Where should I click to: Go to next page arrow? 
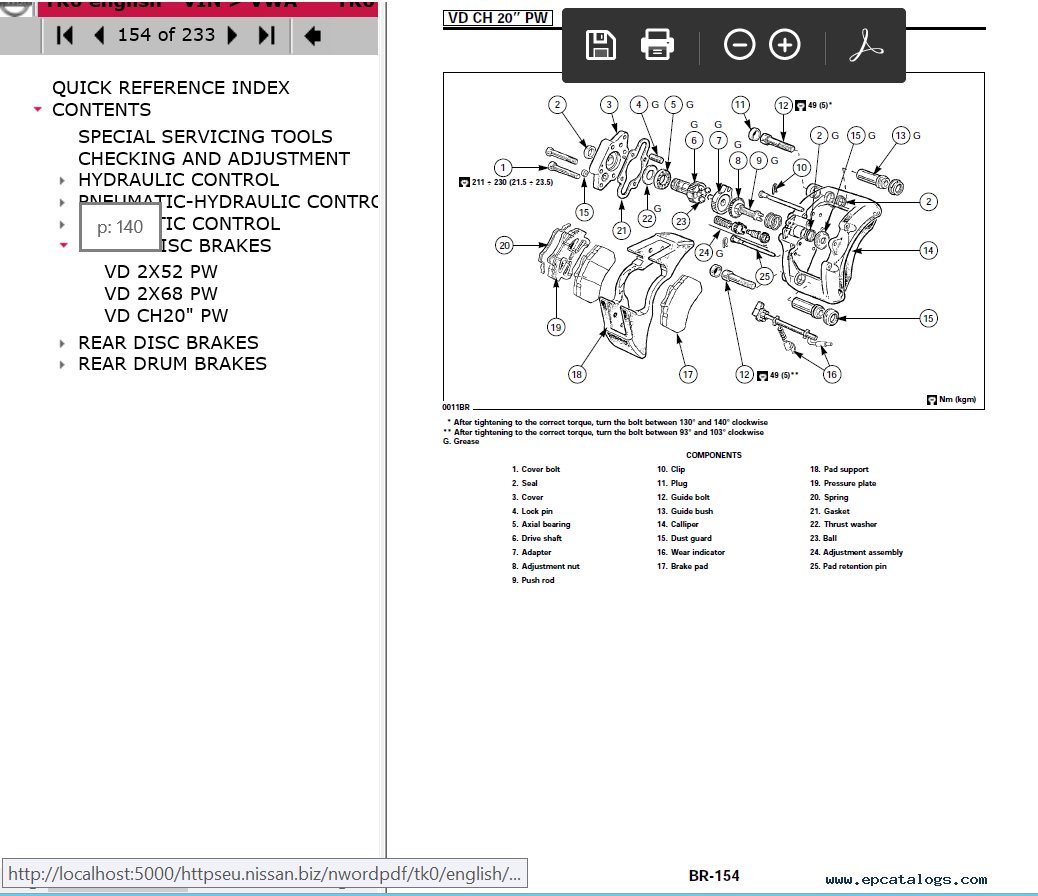232,35
